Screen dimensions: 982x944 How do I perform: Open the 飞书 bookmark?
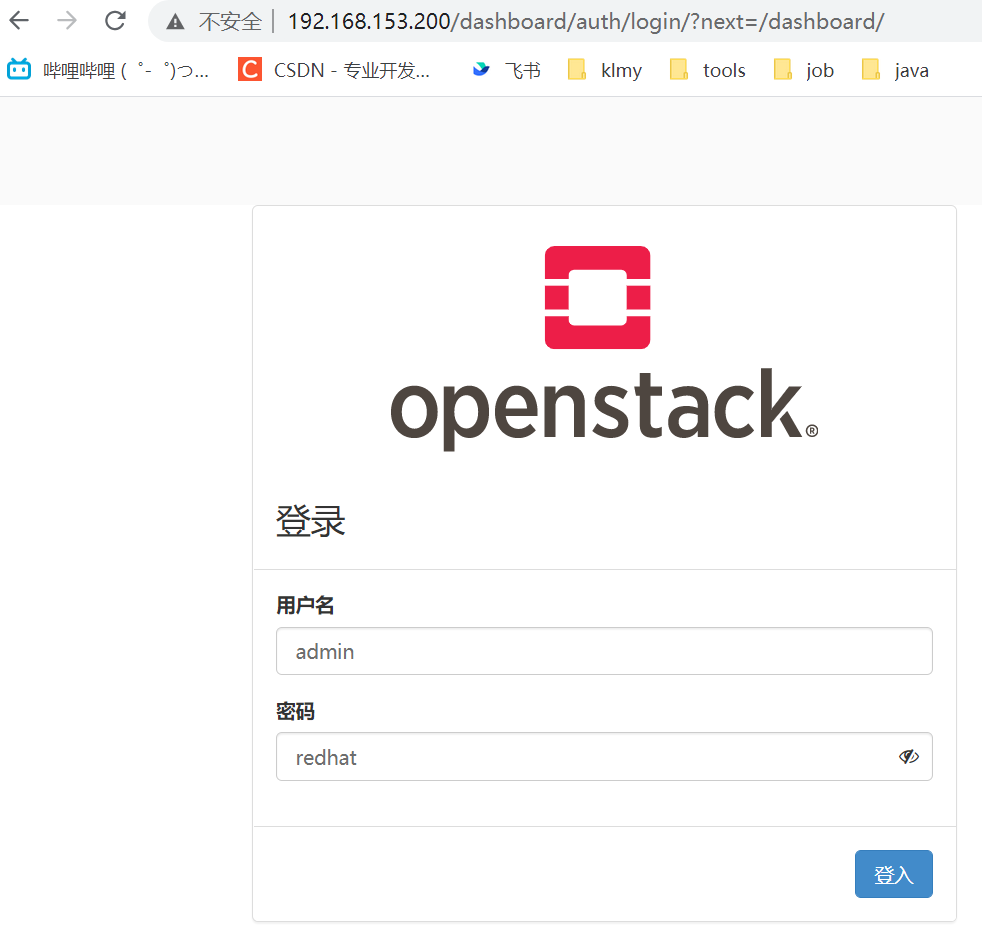507,70
